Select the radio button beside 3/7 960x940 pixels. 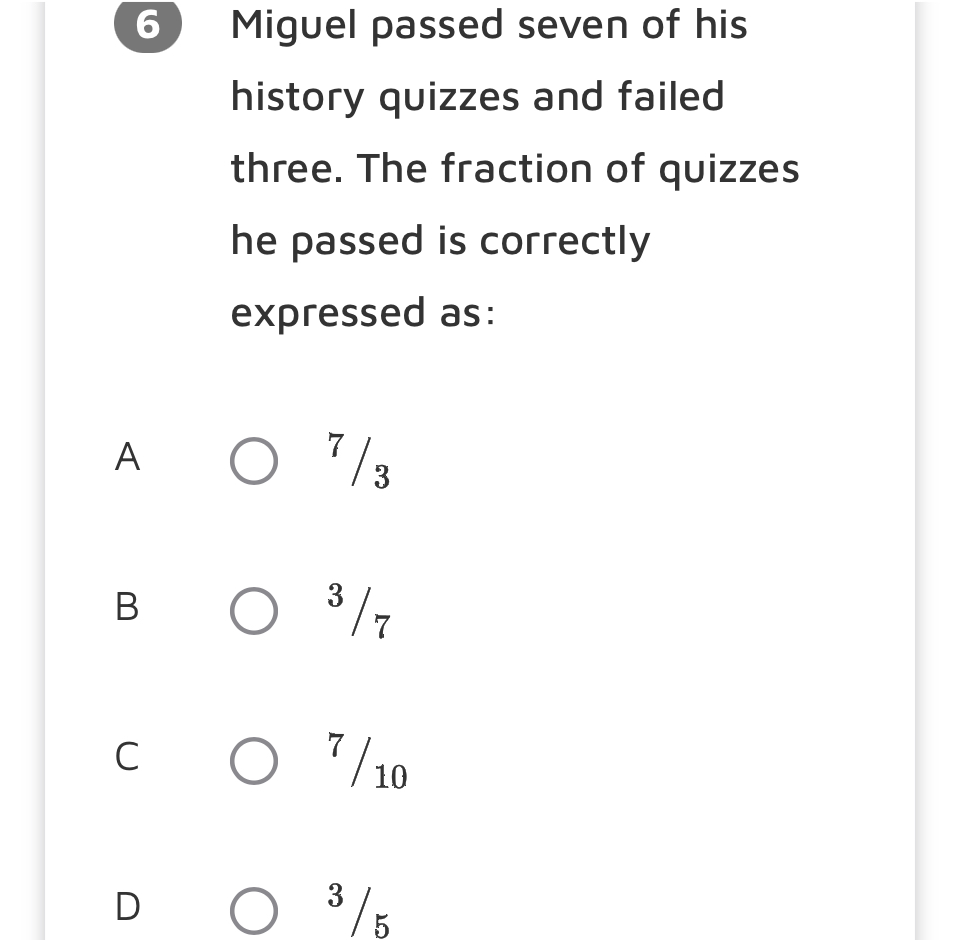point(254,610)
